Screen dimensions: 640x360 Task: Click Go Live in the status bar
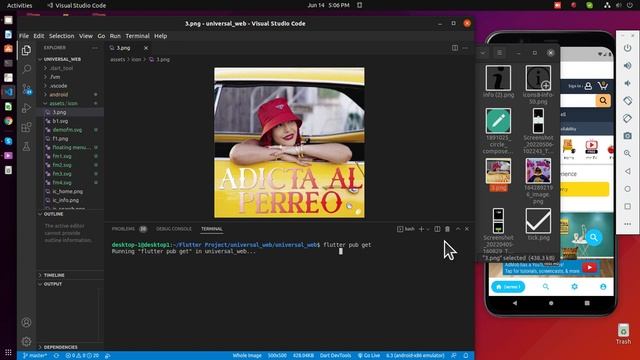click(369, 356)
